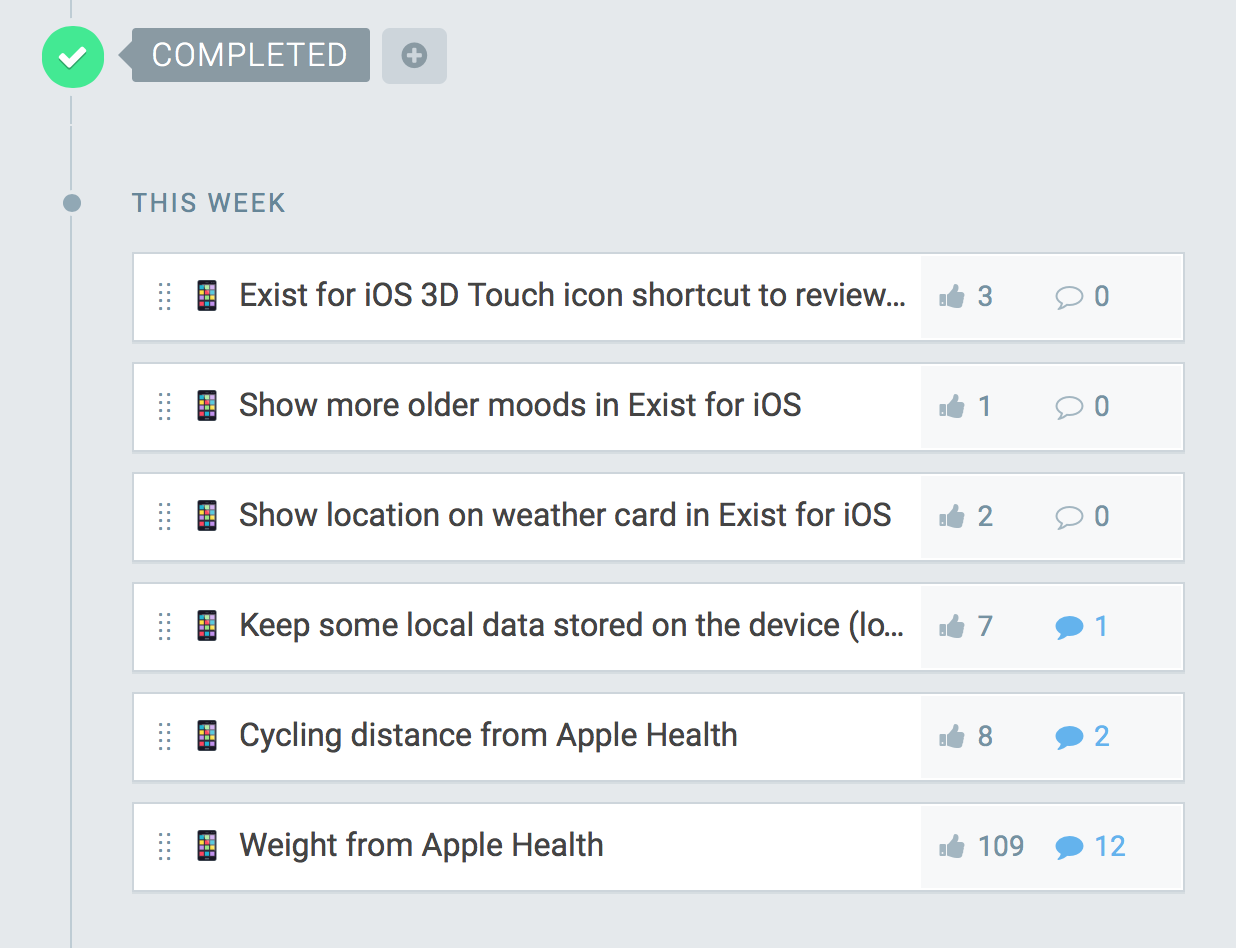Click the green completed checkmark circle
The height and width of the screenshot is (948, 1236).
pos(72,56)
